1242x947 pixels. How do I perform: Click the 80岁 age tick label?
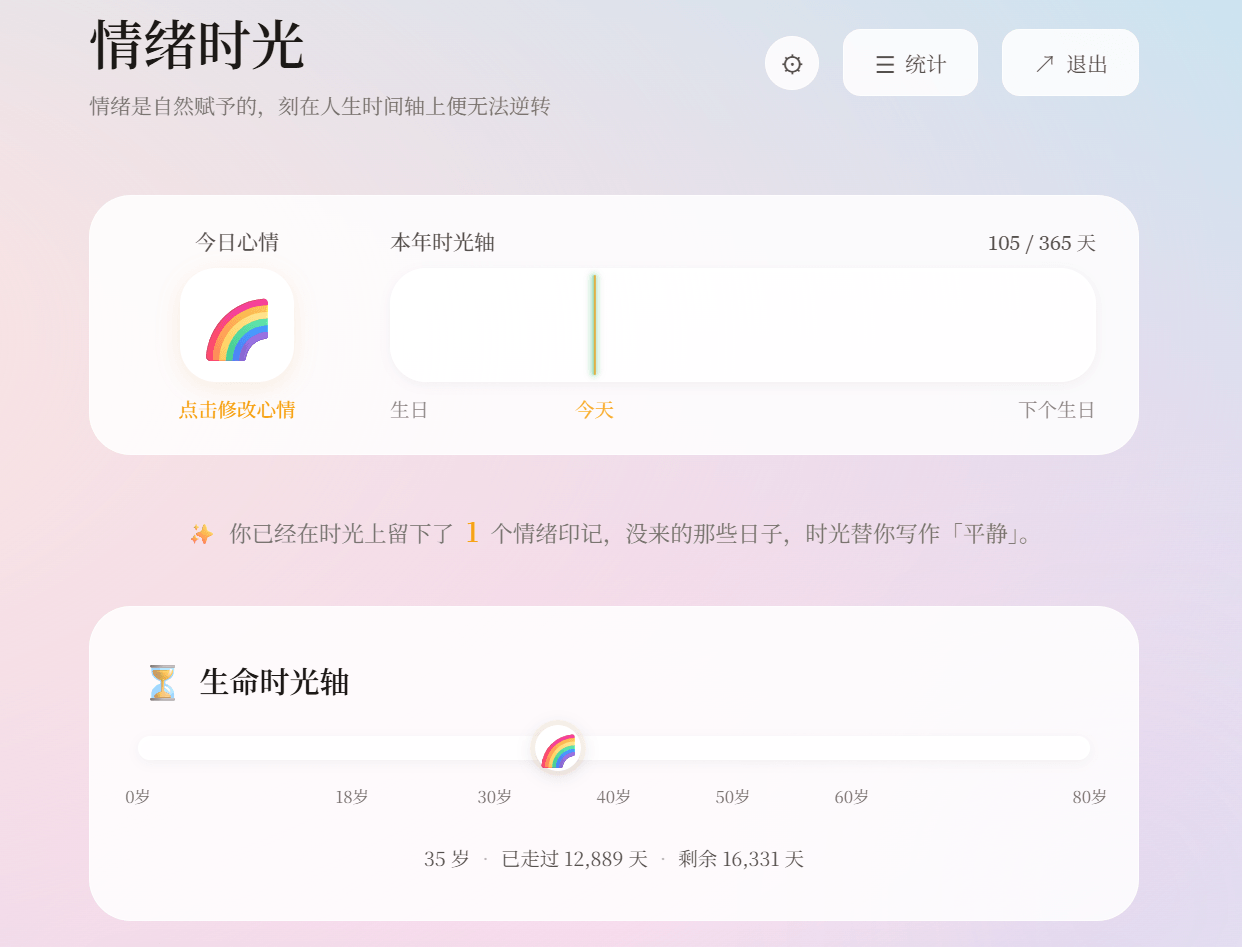point(1090,797)
